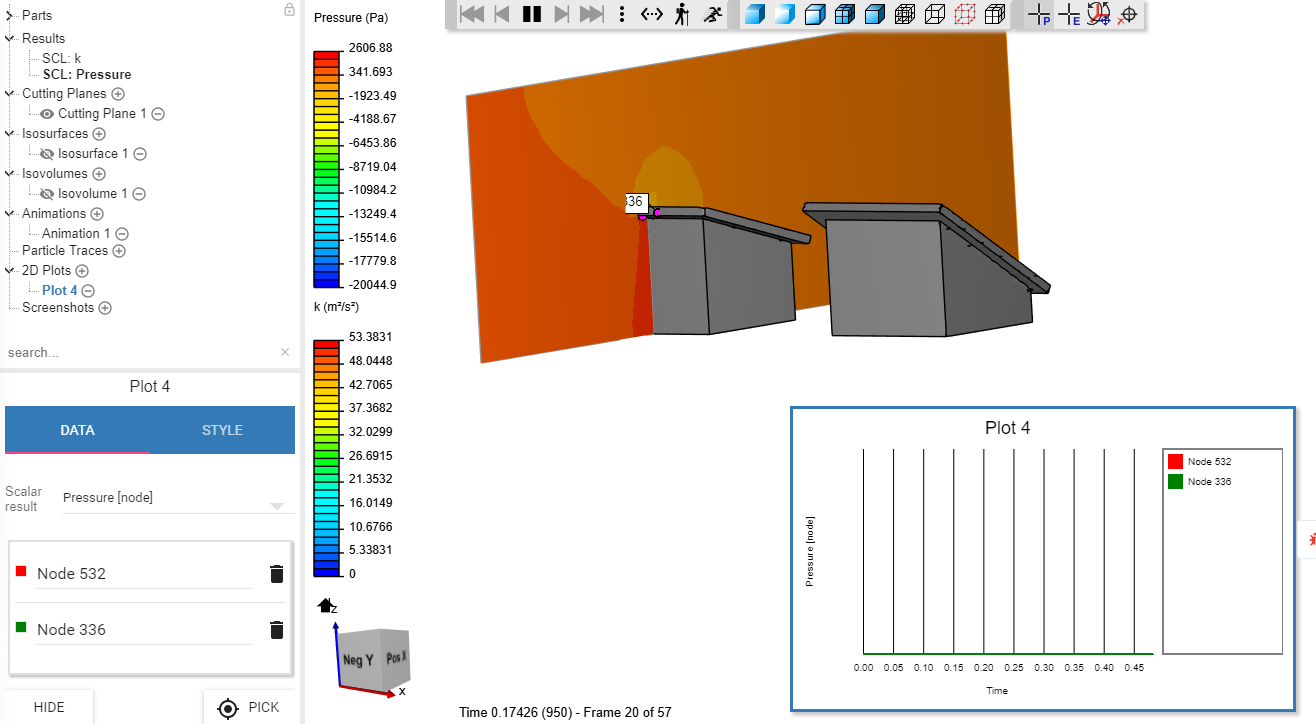Delete Node 532 from plot list
1316x724 pixels.
(277, 574)
